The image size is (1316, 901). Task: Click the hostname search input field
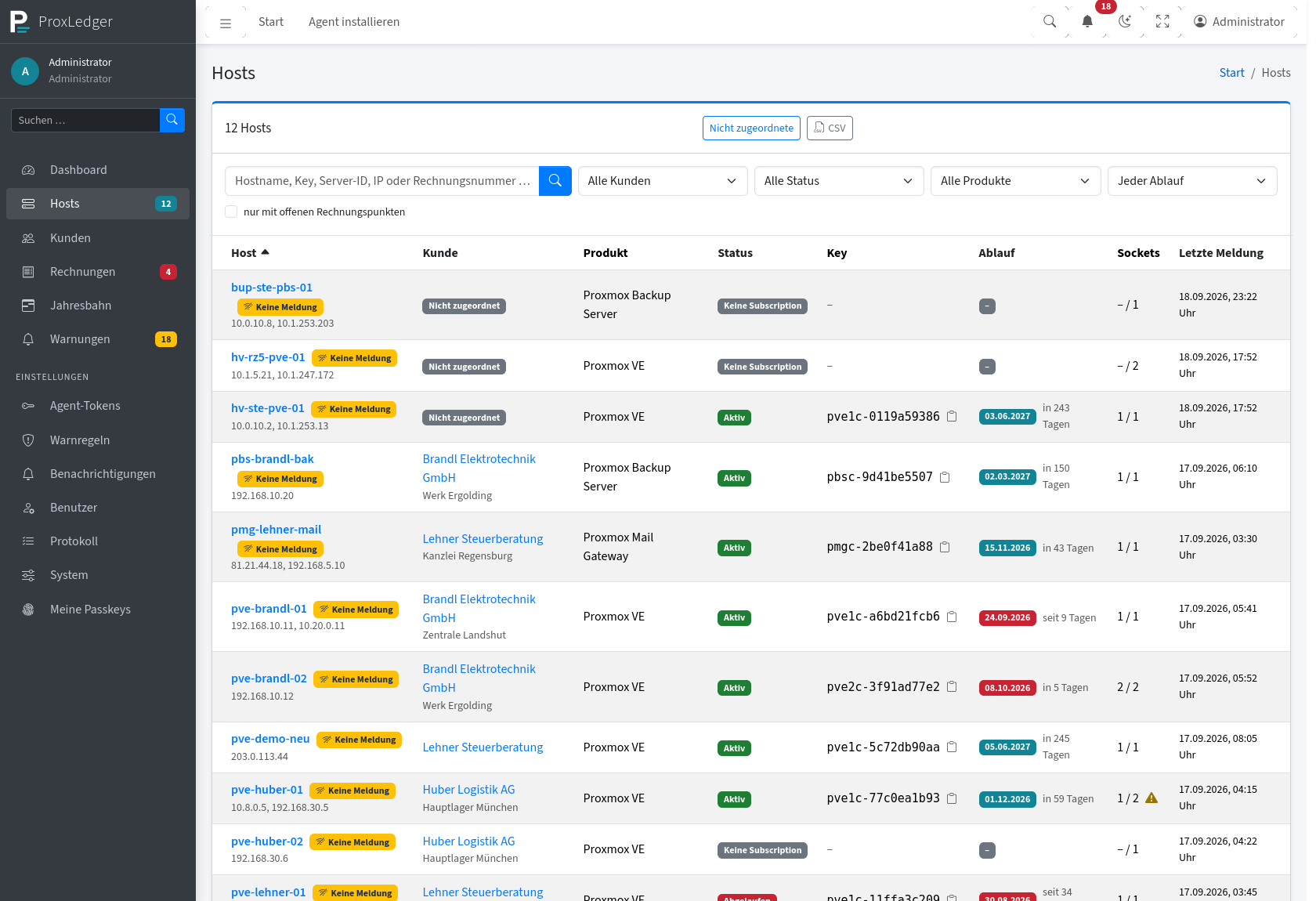click(382, 181)
